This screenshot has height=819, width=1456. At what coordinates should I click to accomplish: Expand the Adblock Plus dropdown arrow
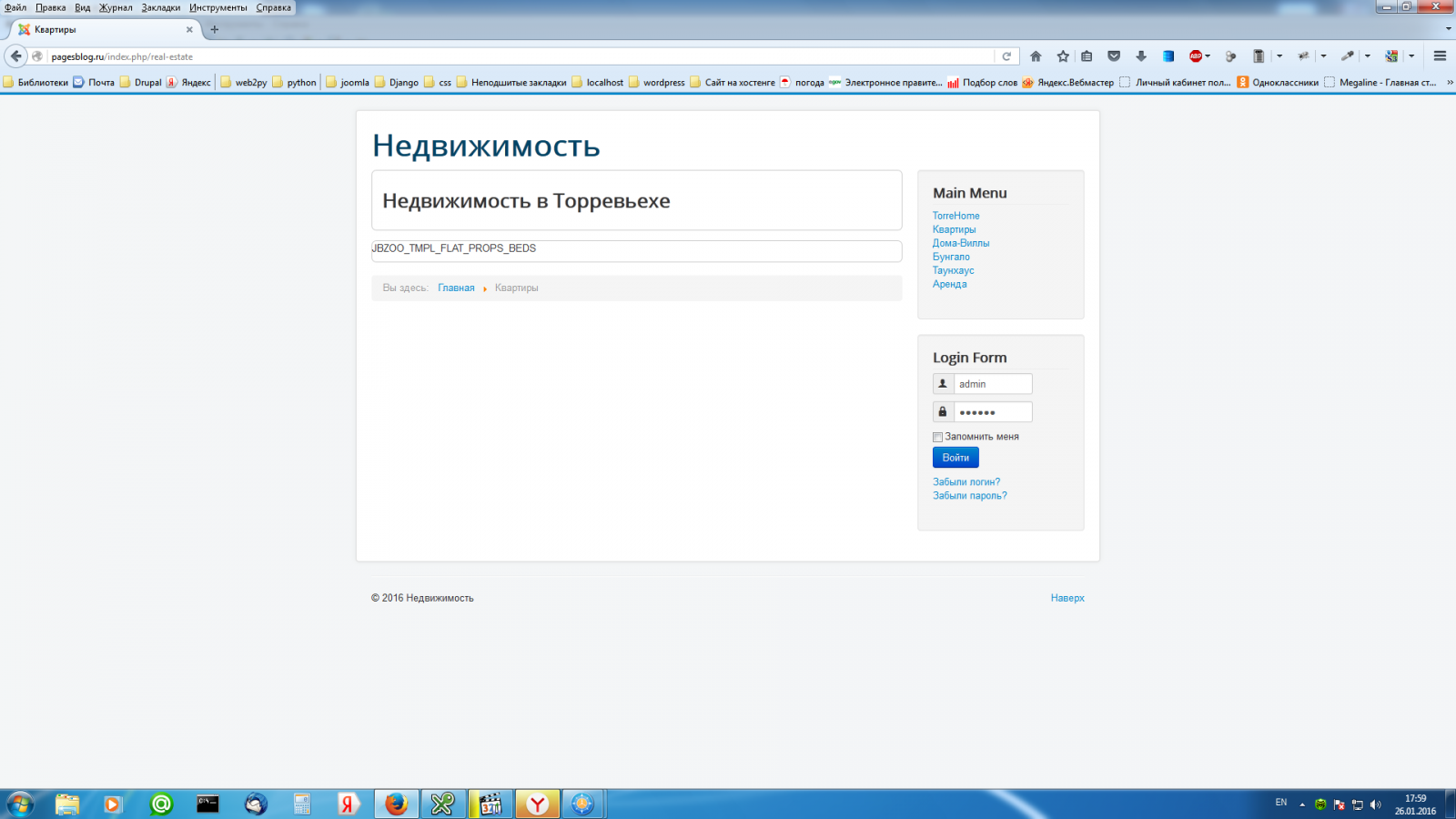click(1208, 56)
